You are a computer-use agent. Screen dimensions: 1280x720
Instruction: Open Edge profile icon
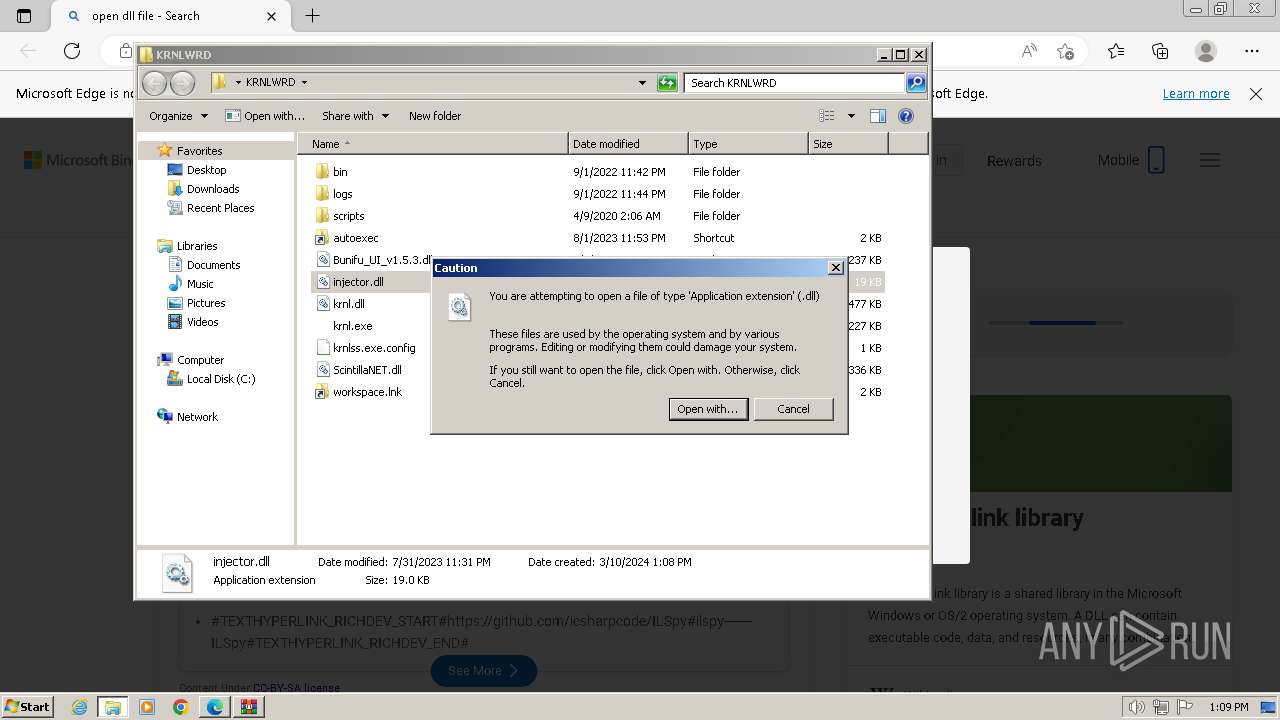1206,51
